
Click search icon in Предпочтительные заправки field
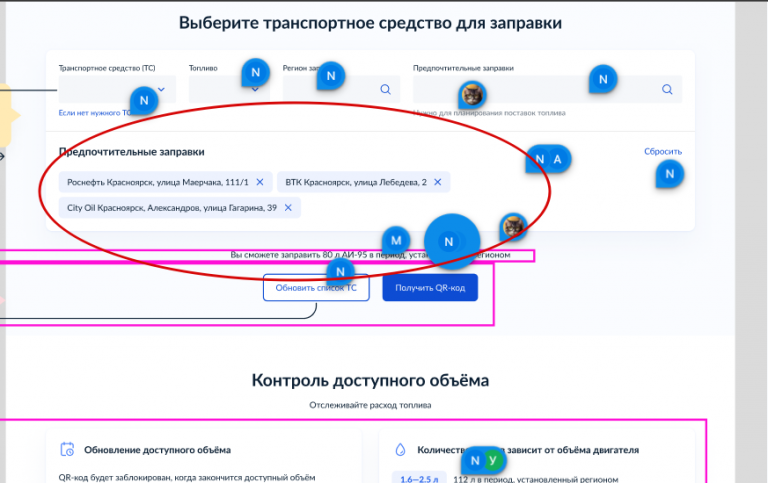pyautogui.click(x=667, y=89)
